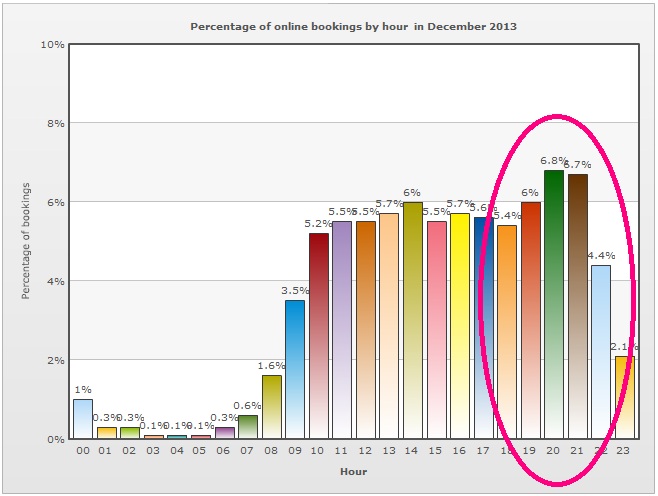658x496 pixels.
Task: Click the pink bar for hour 15
Action: click(x=436, y=330)
